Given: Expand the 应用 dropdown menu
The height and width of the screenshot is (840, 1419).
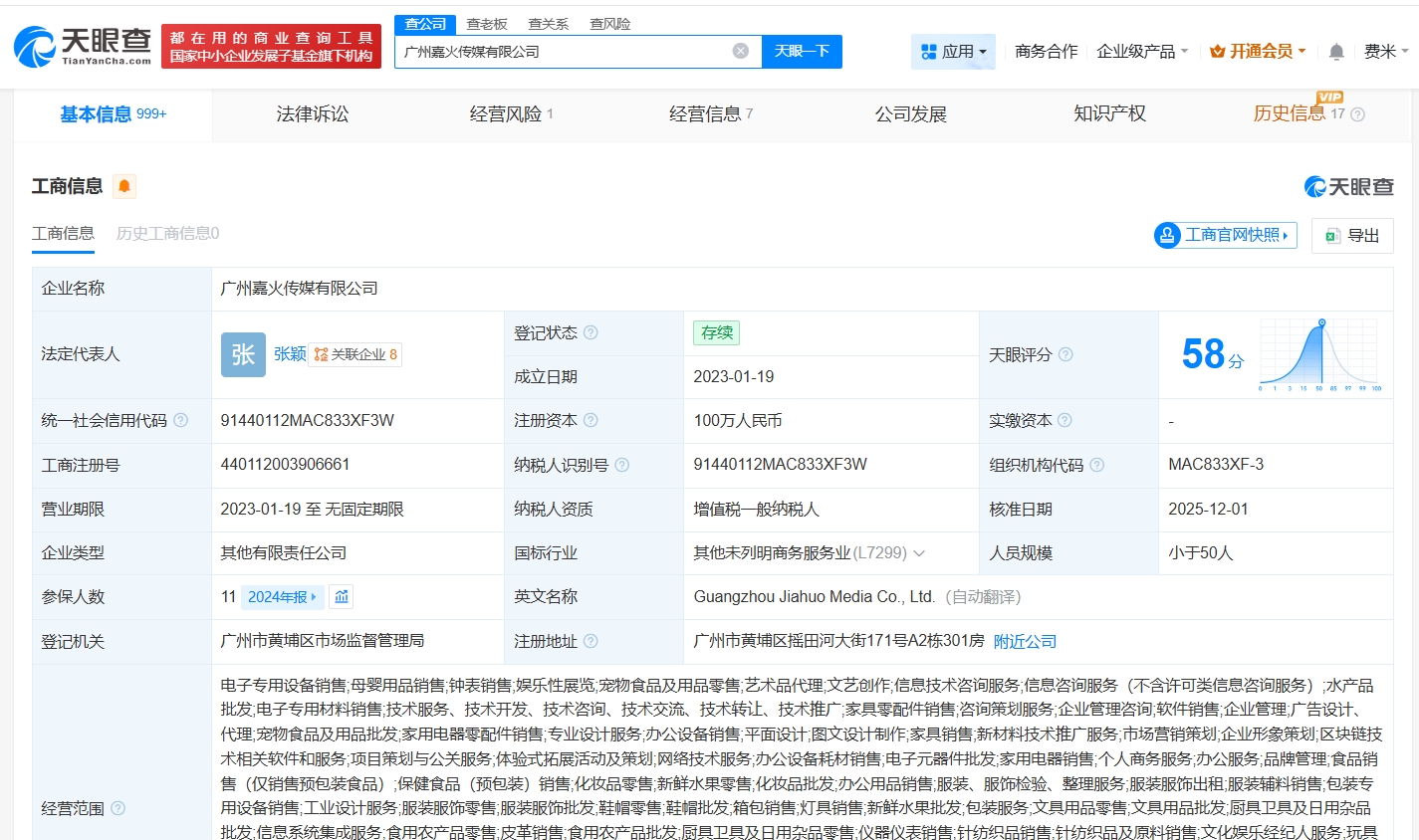Looking at the screenshot, I should pyautogui.click(x=953, y=52).
